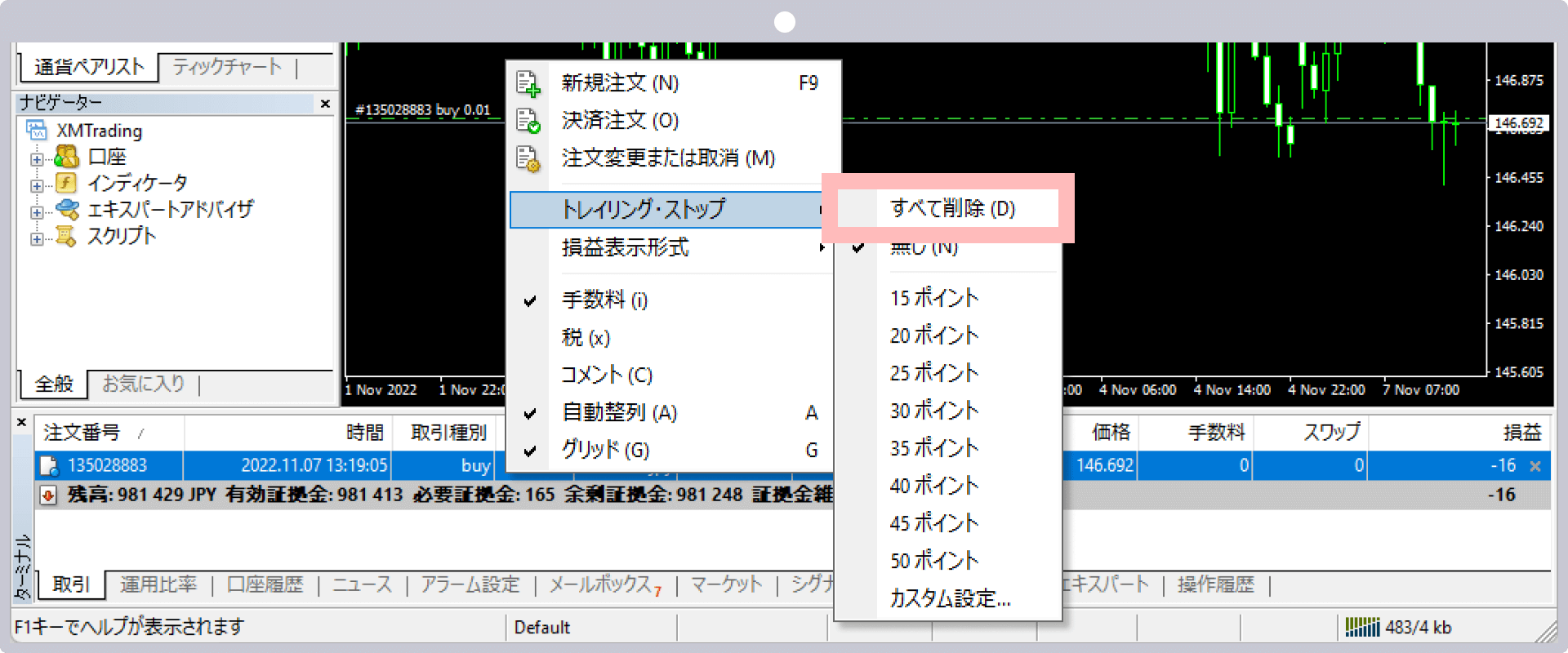The image size is (1568, 653).
Task: Click the order icon beside 135028883
Action: click(x=49, y=466)
